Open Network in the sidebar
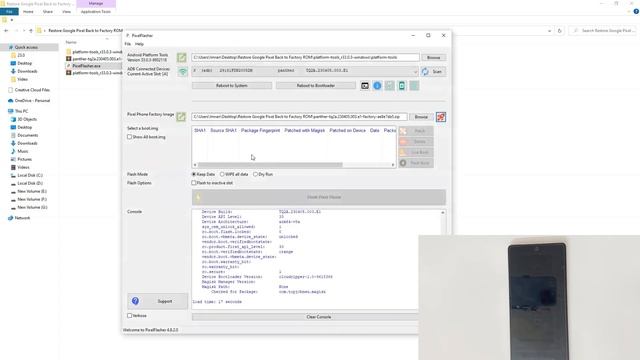 pos(22,218)
